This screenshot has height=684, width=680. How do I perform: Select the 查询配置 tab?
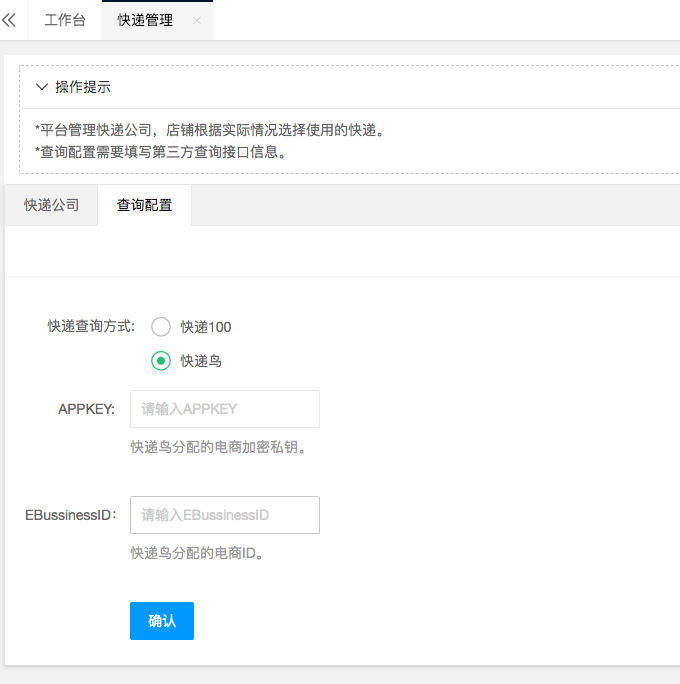click(x=144, y=205)
